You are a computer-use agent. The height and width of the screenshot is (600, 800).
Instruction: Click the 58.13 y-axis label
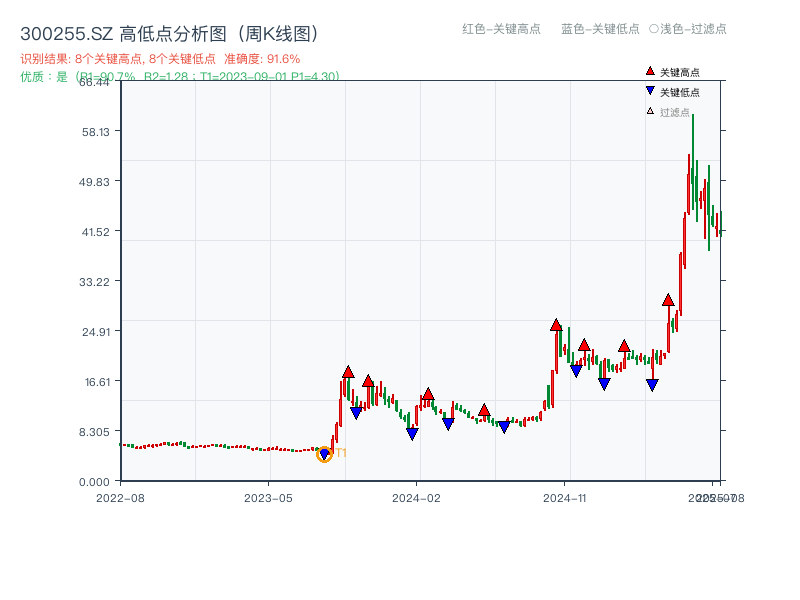pos(96,132)
